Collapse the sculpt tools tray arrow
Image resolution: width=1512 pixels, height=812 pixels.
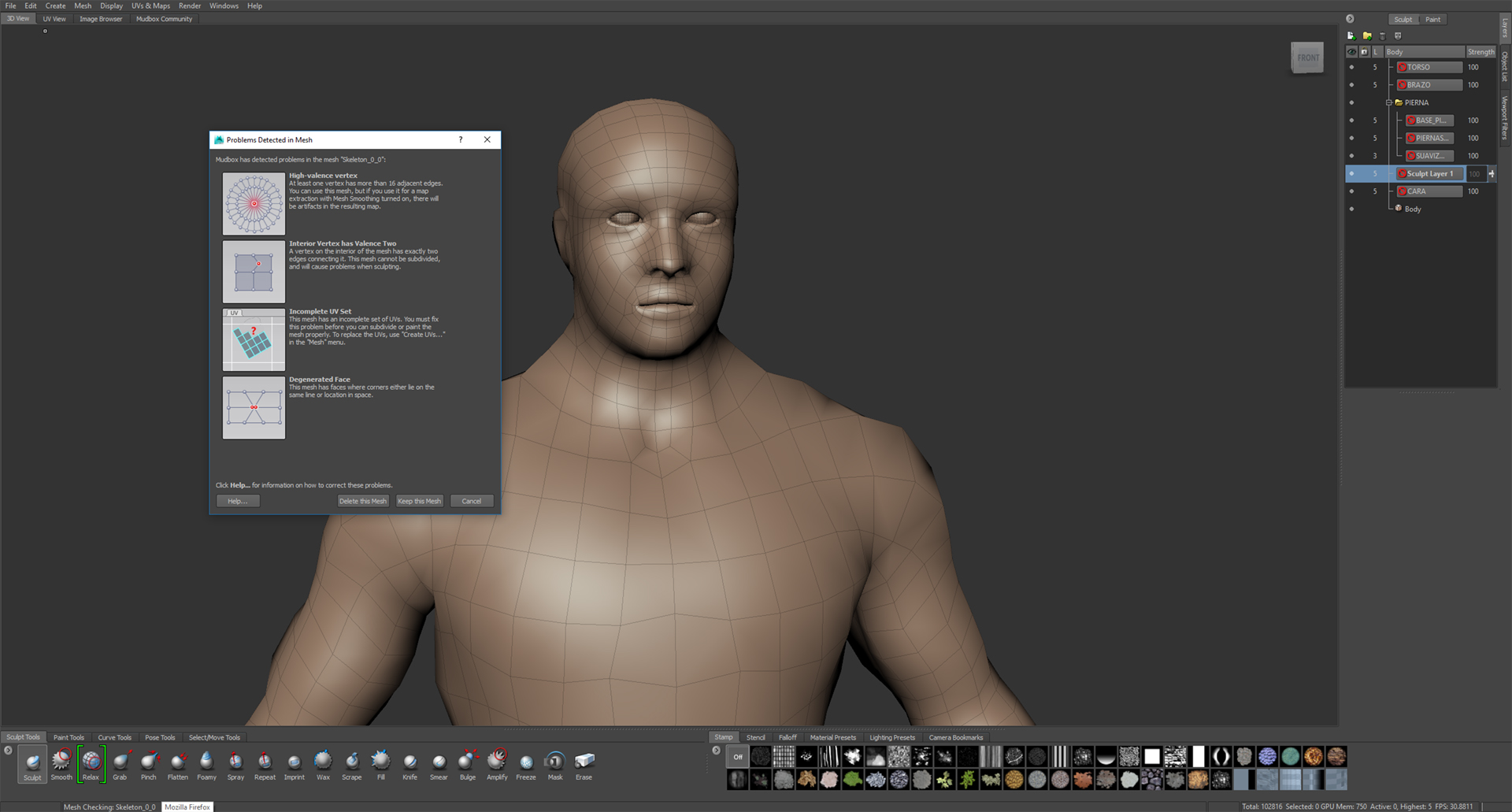click(x=8, y=751)
